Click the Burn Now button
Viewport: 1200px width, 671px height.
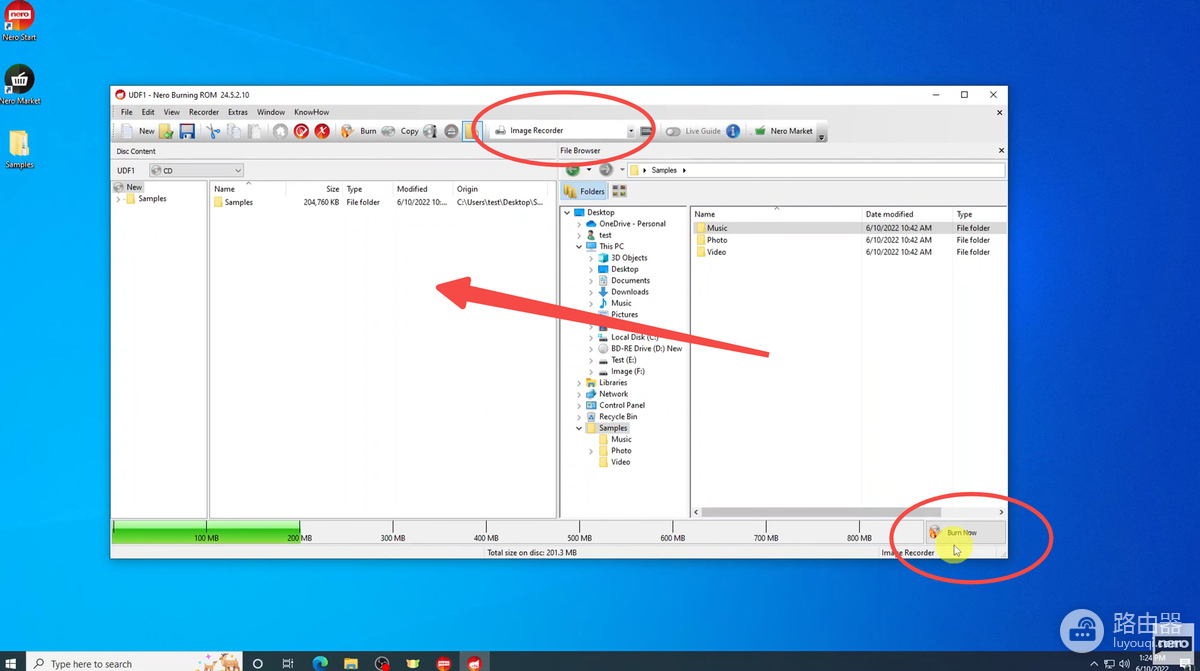coord(964,533)
